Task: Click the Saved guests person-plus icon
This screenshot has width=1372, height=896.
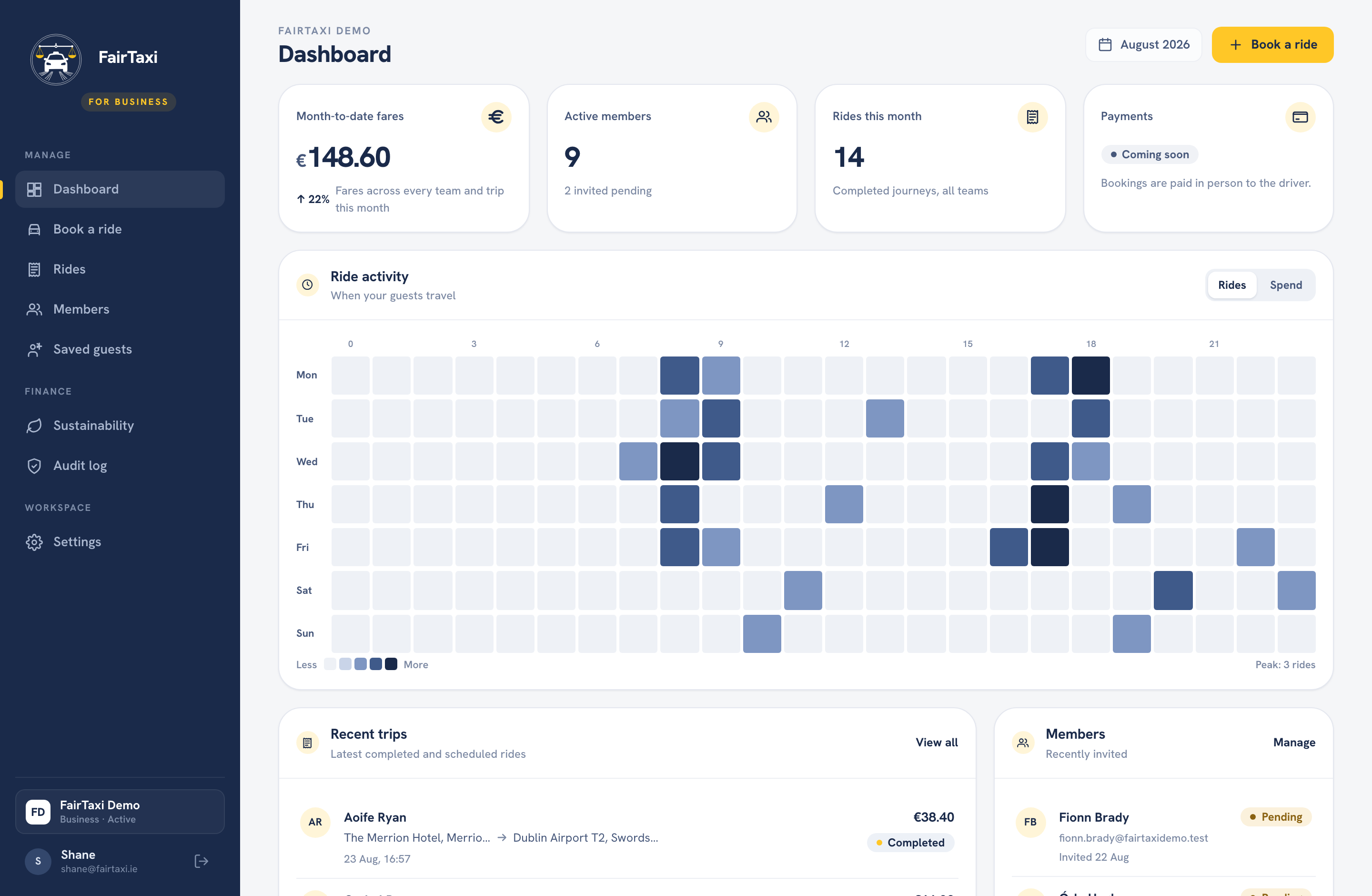Action: coord(35,349)
